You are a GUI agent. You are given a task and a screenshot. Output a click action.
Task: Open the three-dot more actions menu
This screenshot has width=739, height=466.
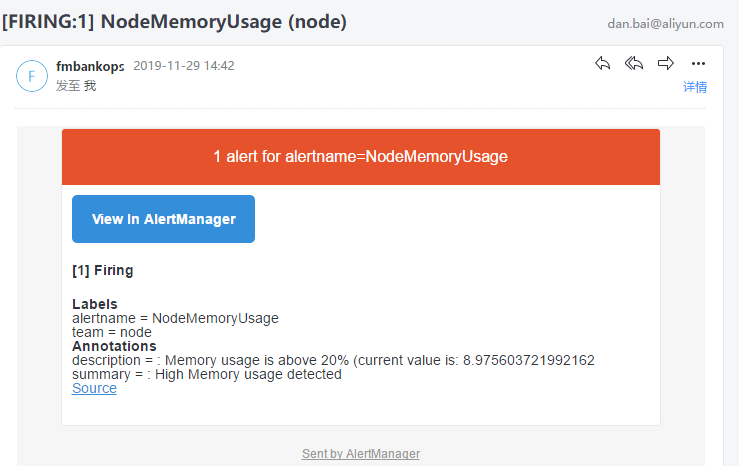tap(698, 64)
